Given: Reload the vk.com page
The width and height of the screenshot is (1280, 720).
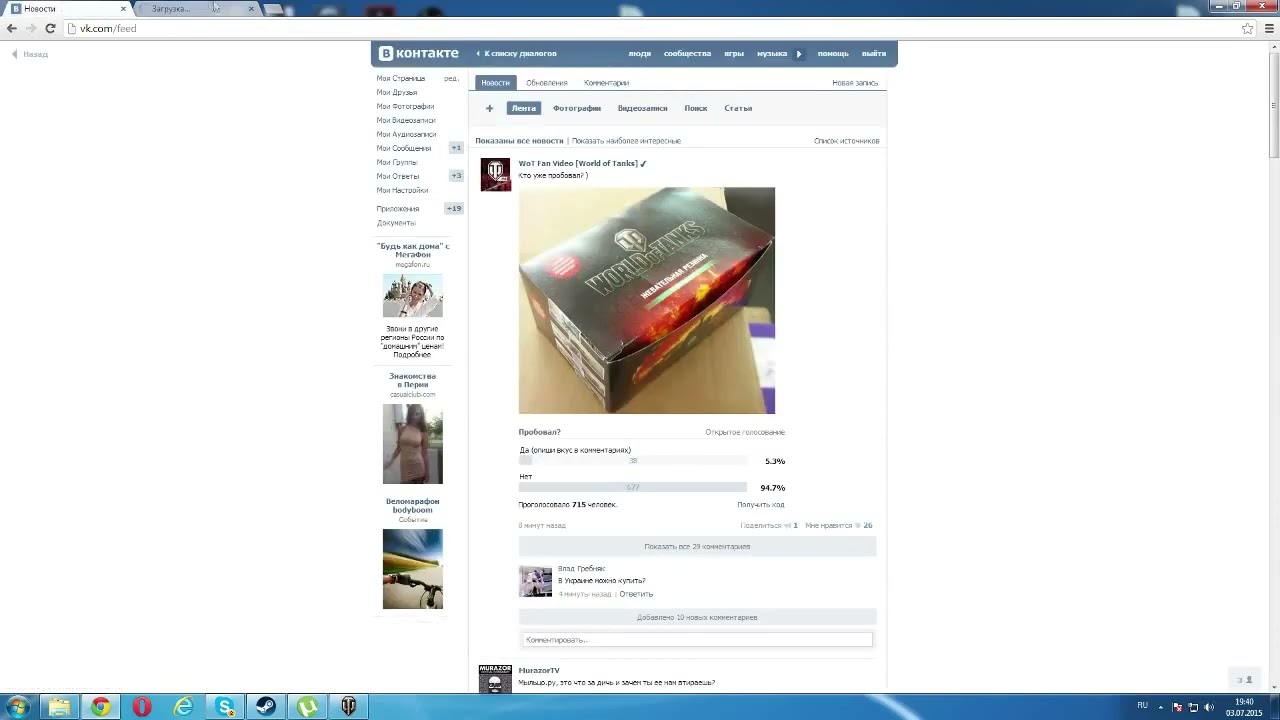Looking at the screenshot, I should (x=50, y=28).
